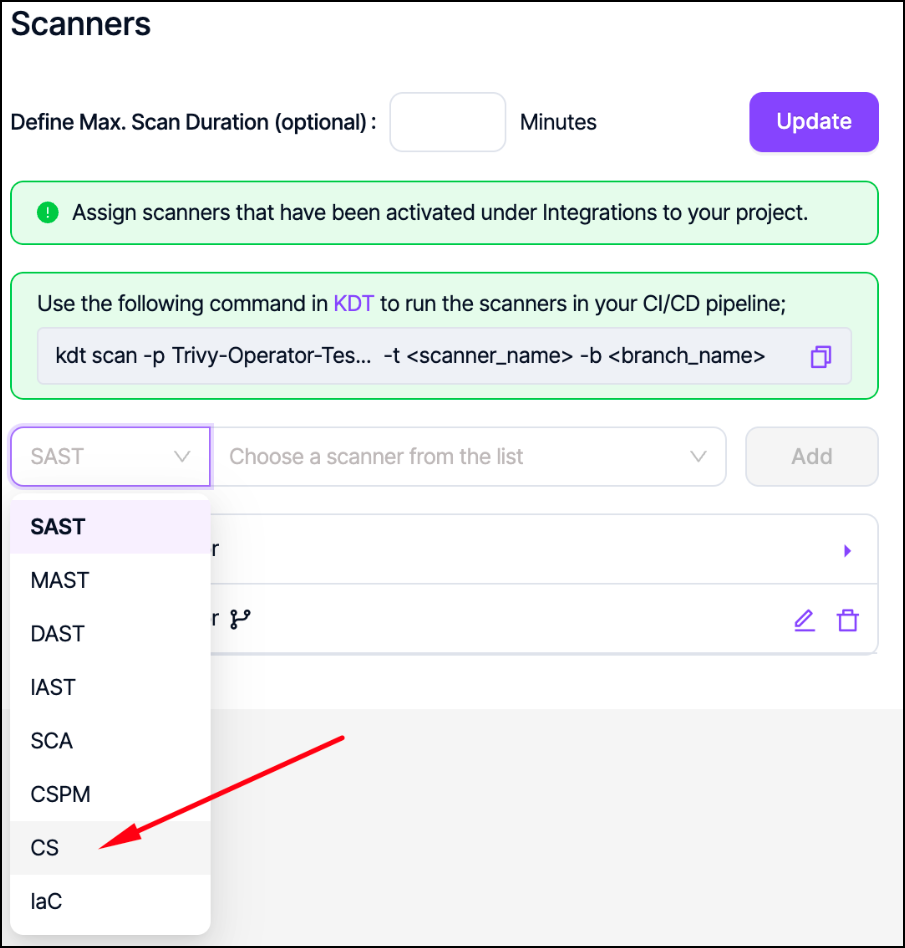Delete the scanner using the trash icon
The image size is (905, 948).
(848, 620)
